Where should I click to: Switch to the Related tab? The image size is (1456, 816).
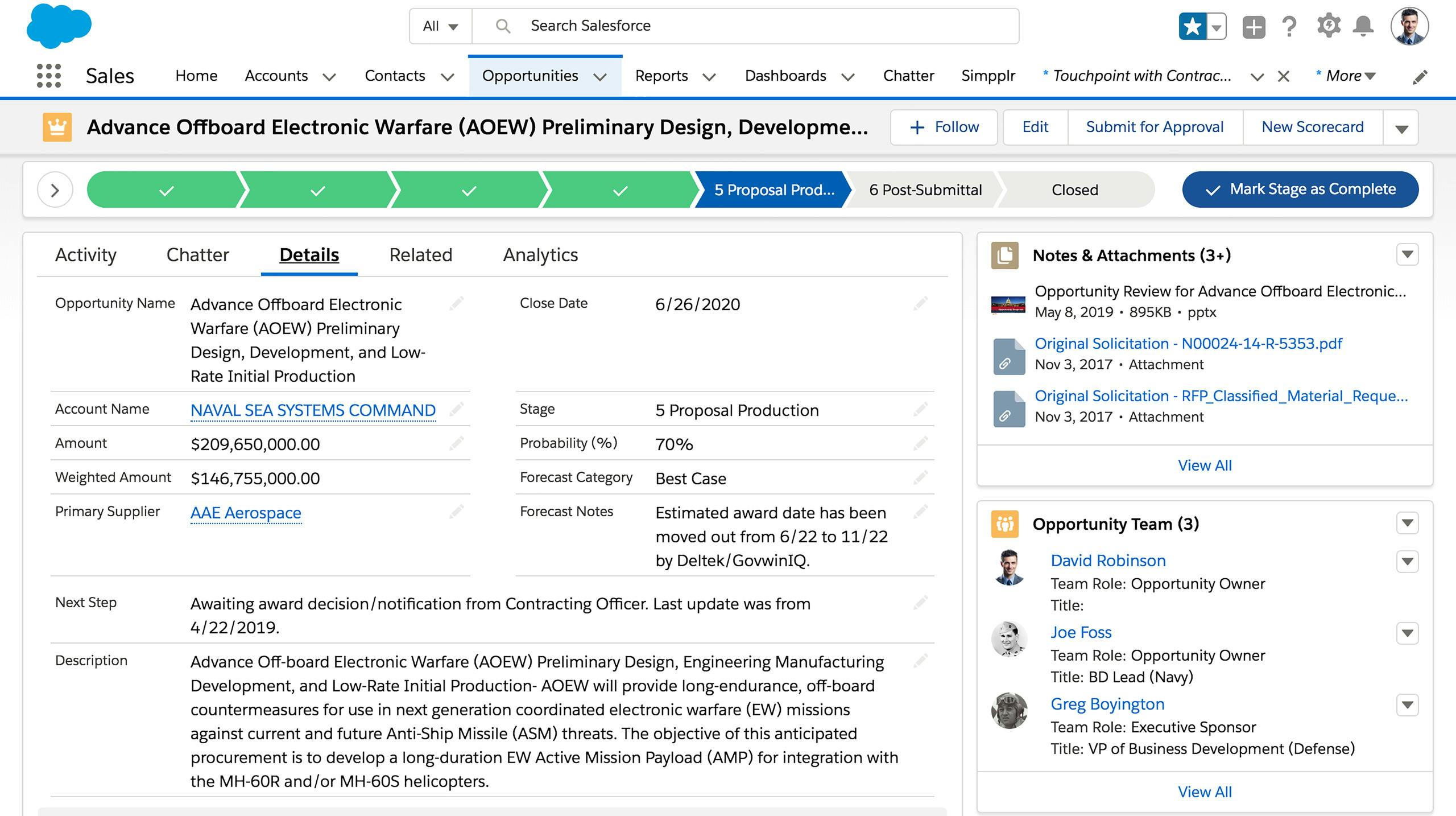[x=421, y=255]
